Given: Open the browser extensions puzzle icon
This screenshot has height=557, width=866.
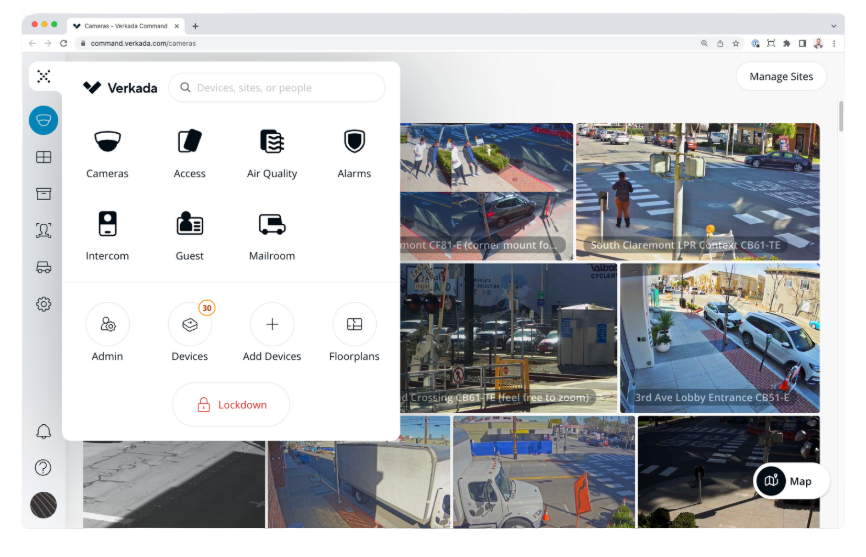Looking at the screenshot, I should pyautogui.click(x=786, y=43).
